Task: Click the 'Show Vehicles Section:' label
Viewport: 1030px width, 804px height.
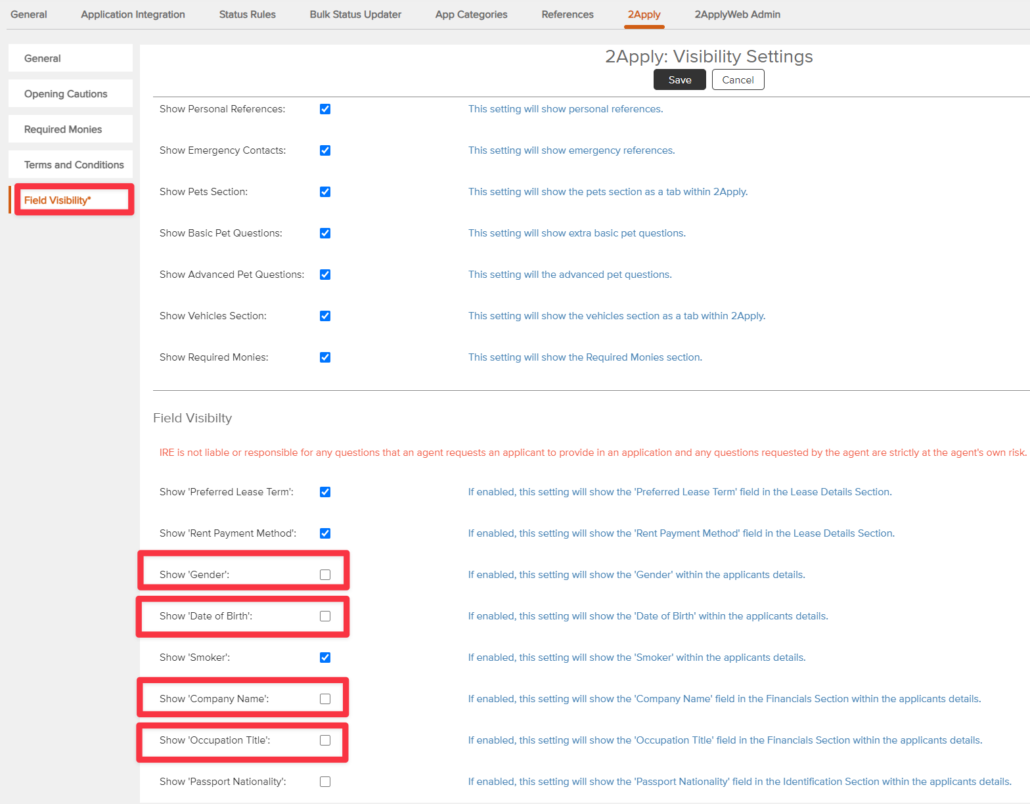Action: pyautogui.click(x=213, y=316)
